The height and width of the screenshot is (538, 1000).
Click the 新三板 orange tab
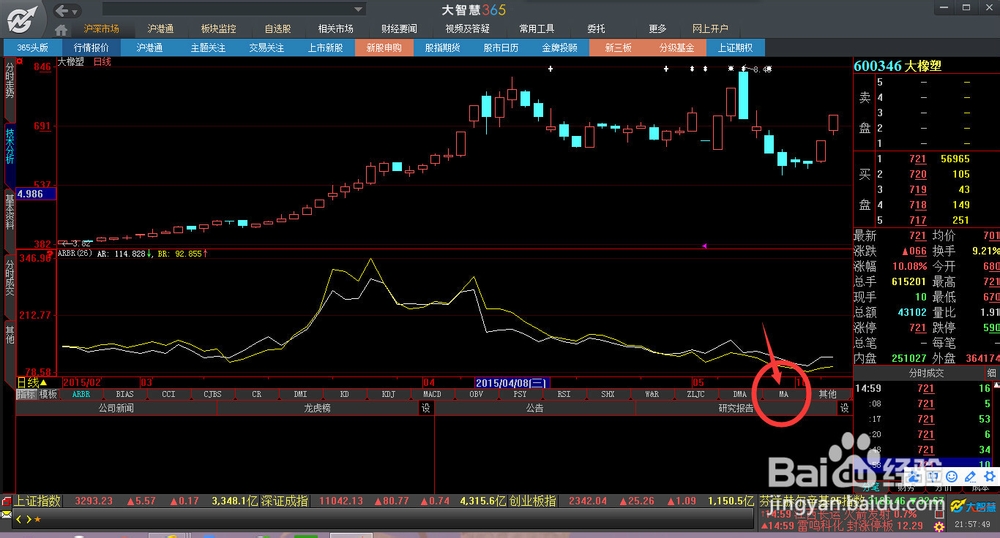(x=618, y=48)
